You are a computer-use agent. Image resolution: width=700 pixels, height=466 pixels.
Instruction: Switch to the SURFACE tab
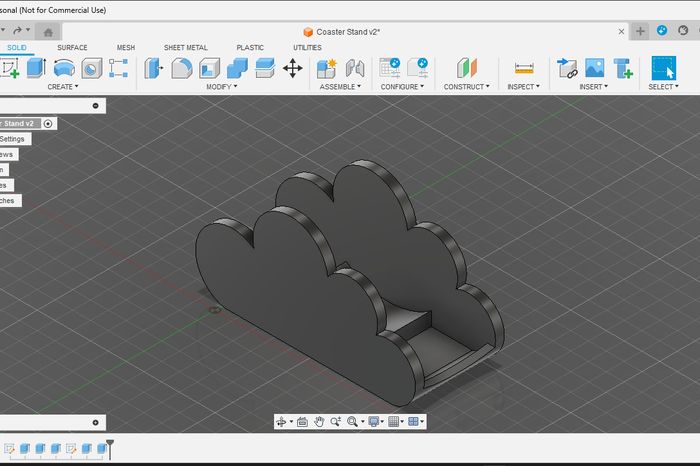click(72, 47)
